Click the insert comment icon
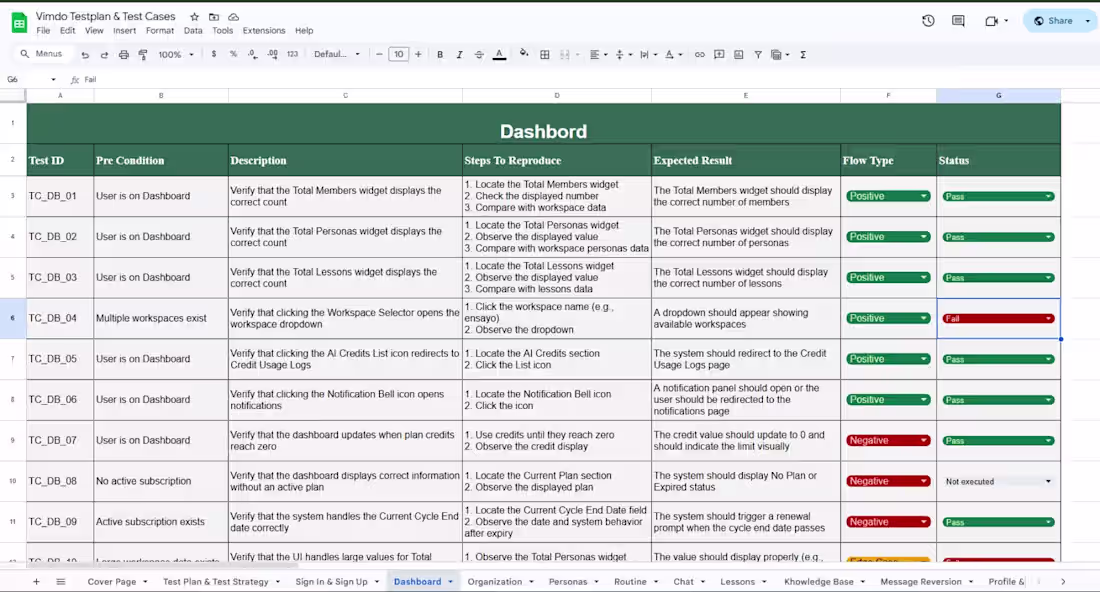The image size is (1100, 592). [719, 54]
